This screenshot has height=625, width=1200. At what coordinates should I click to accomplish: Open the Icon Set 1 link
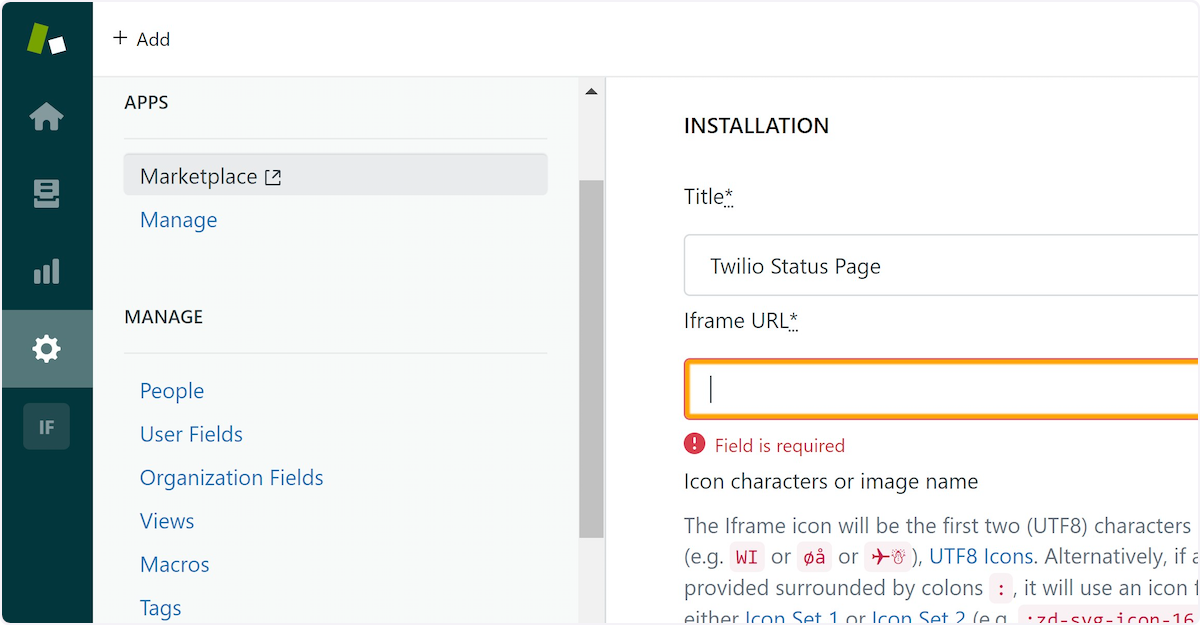tap(791, 617)
